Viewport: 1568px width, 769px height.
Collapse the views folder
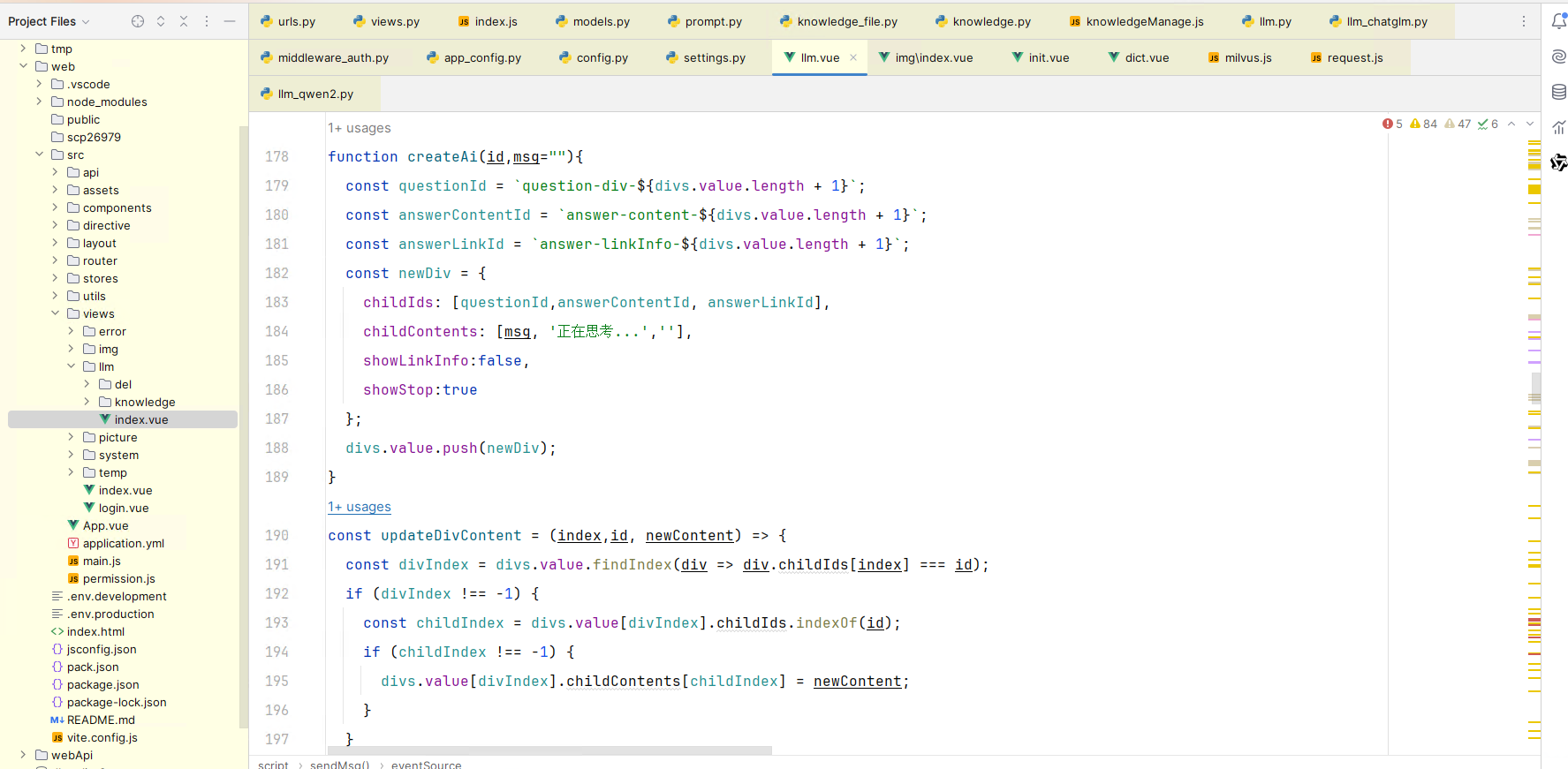point(55,313)
